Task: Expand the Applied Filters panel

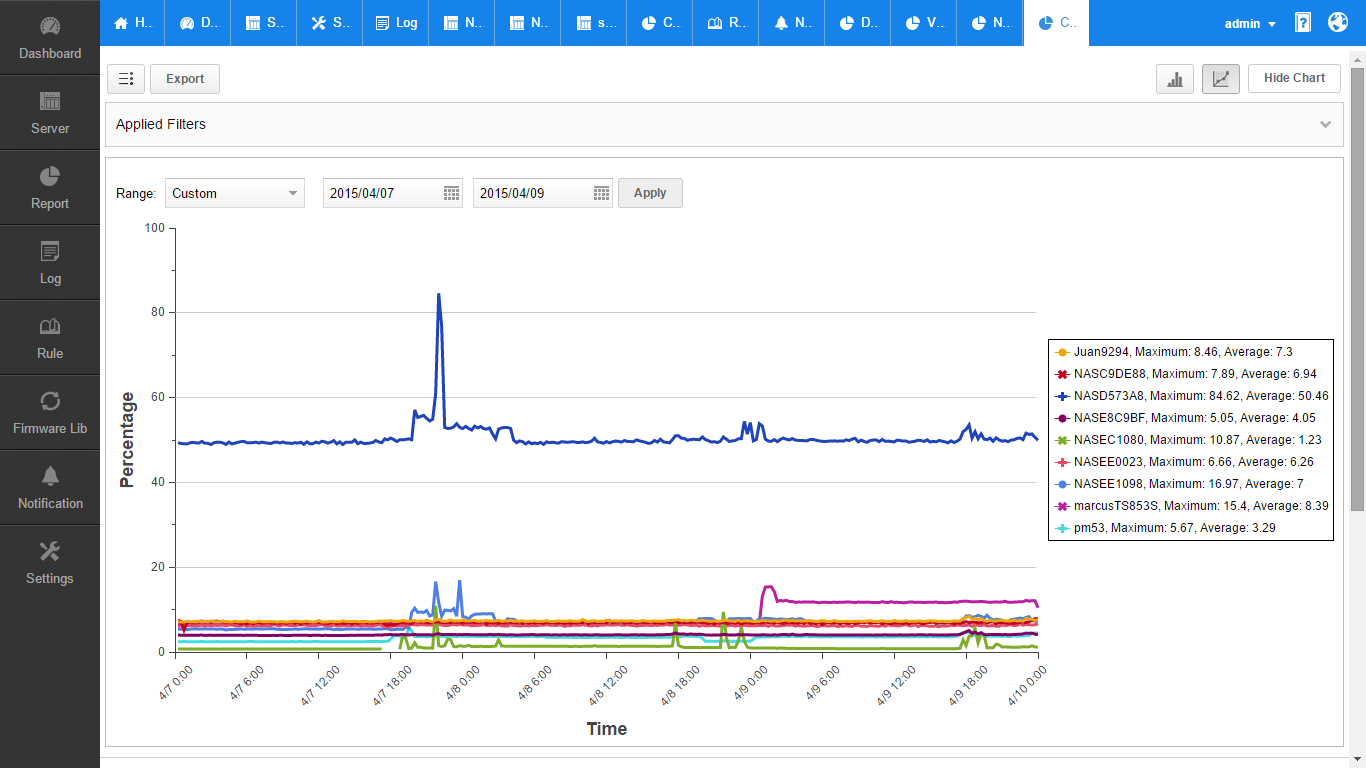Action: pyautogui.click(x=1325, y=125)
